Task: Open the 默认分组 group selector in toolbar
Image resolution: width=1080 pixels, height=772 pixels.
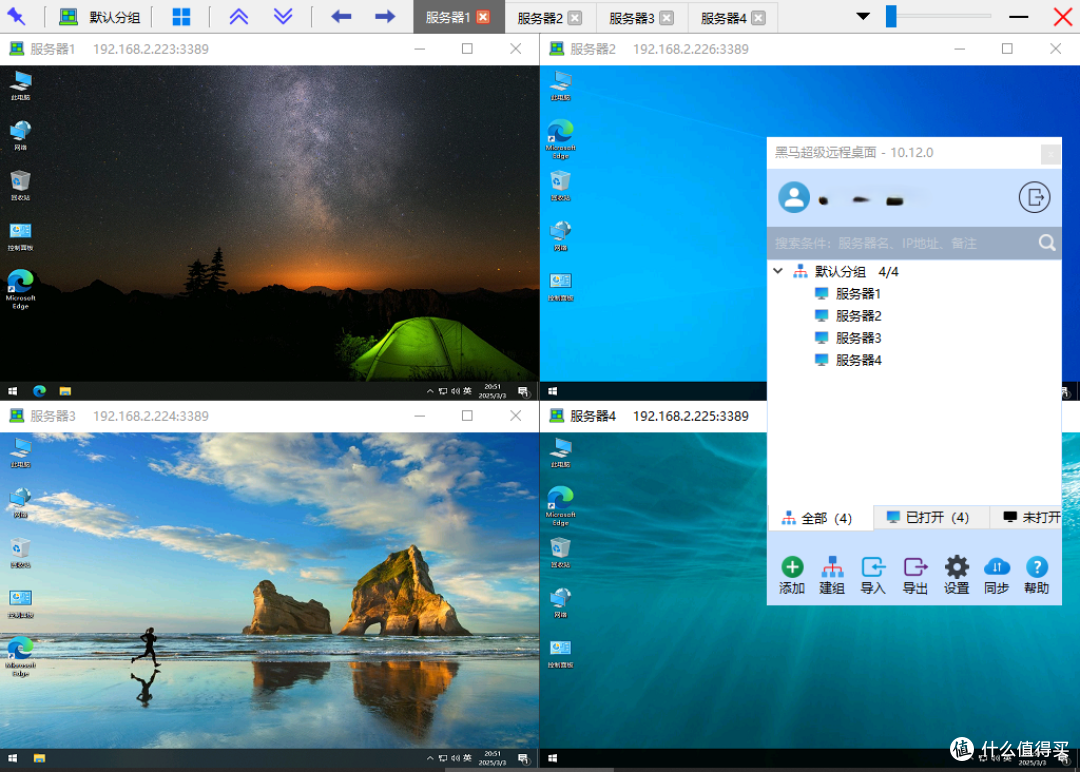Action: point(100,17)
